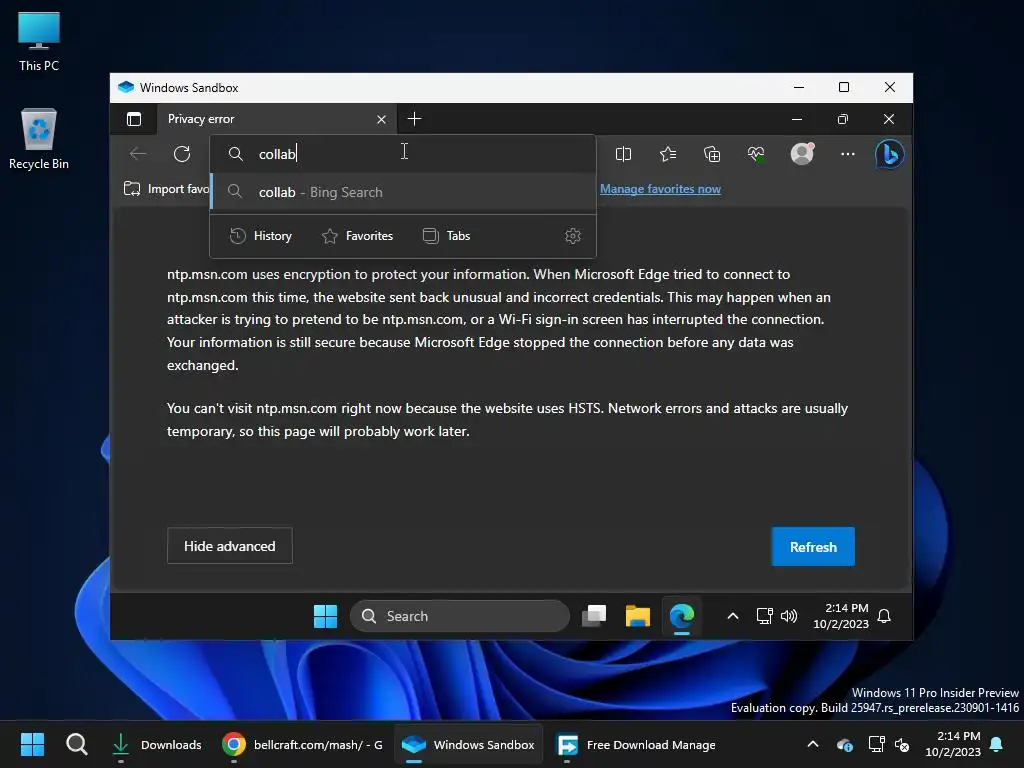Follow the Manage favorites now link

click(x=660, y=189)
